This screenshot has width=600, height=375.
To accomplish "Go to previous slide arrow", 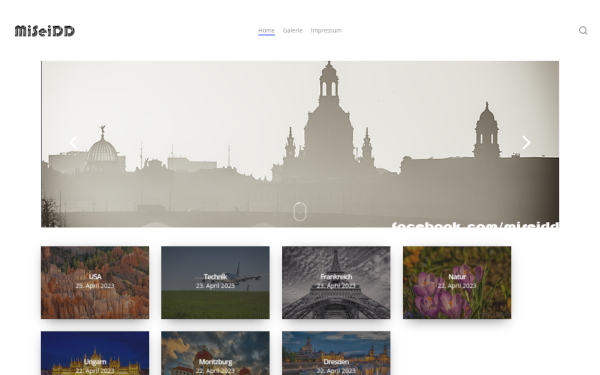I will 73,142.
